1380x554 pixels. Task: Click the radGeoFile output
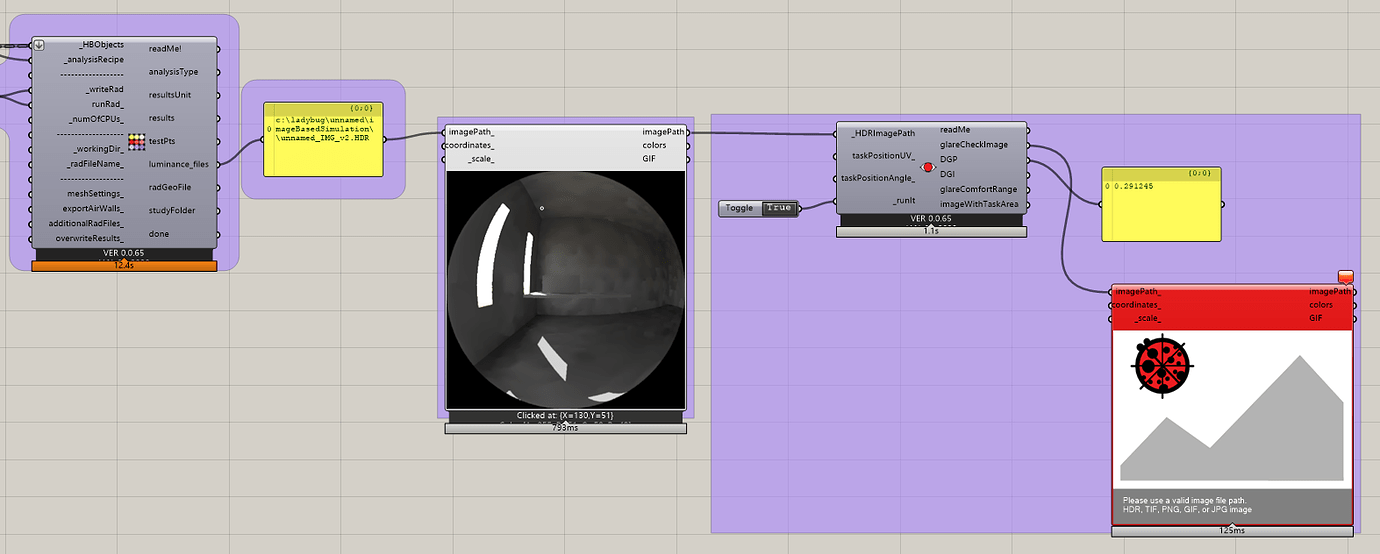tap(170, 187)
